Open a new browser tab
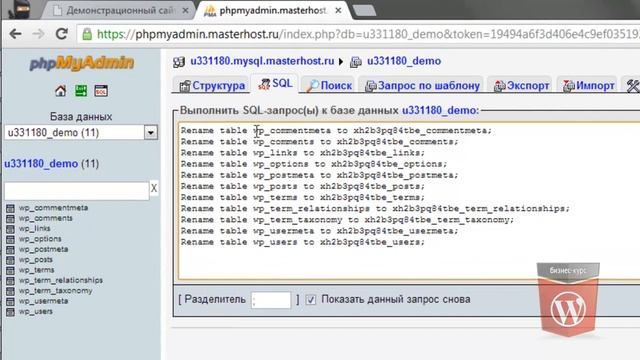640x360 pixels. [x=364, y=11]
